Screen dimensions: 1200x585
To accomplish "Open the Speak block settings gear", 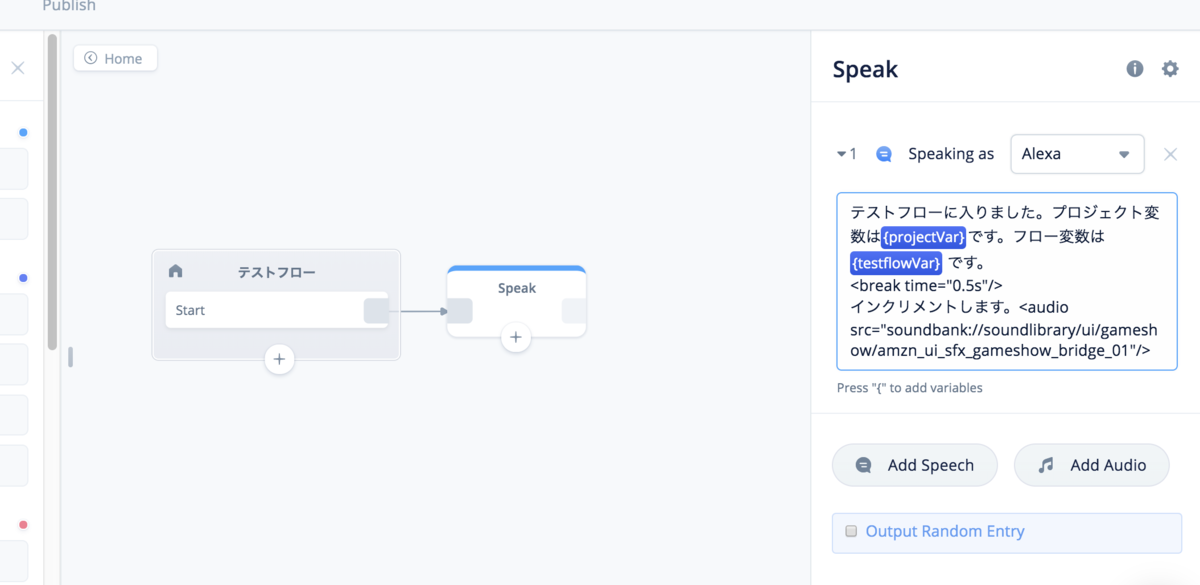I will [1170, 69].
